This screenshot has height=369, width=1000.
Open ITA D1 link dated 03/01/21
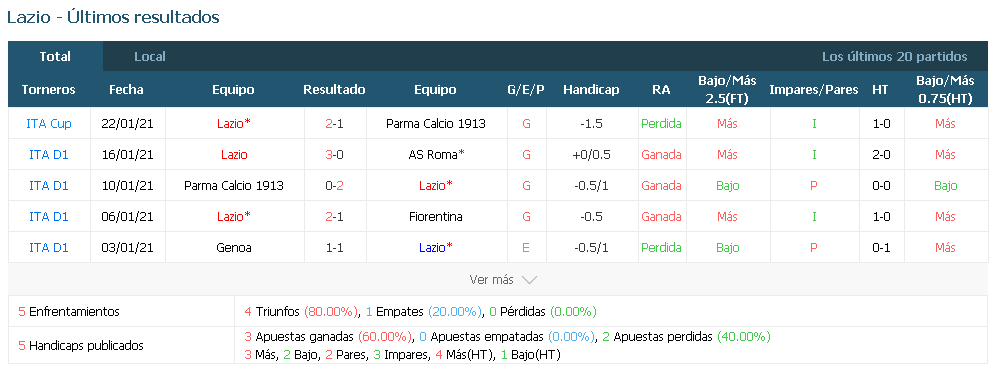pyautogui.click(x=49, y=247)
